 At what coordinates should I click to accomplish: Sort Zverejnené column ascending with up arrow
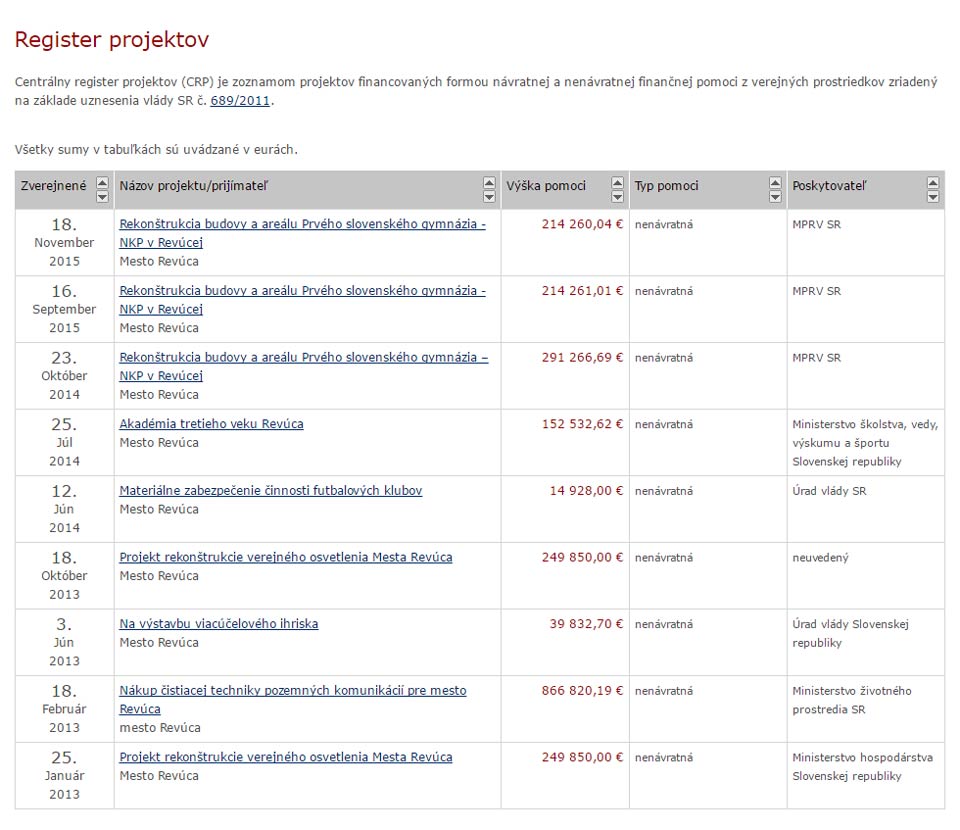click(x=102, y=183)
